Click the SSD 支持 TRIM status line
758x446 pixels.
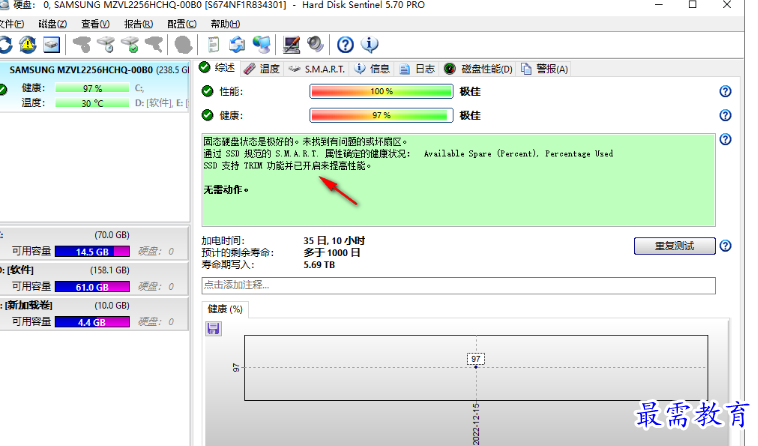coord(287,166)
